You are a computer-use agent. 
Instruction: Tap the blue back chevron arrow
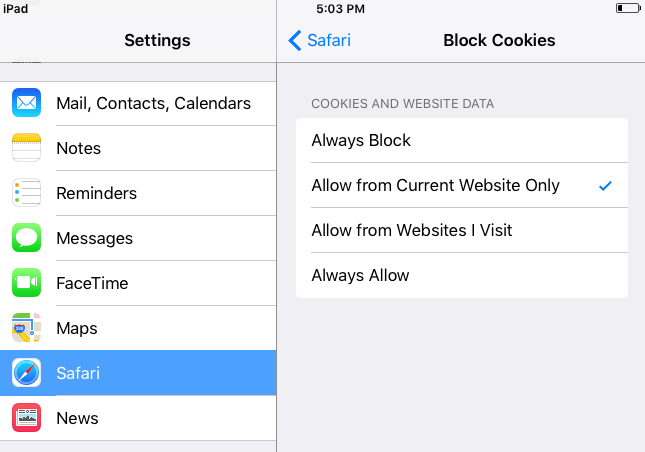[295, 40]
